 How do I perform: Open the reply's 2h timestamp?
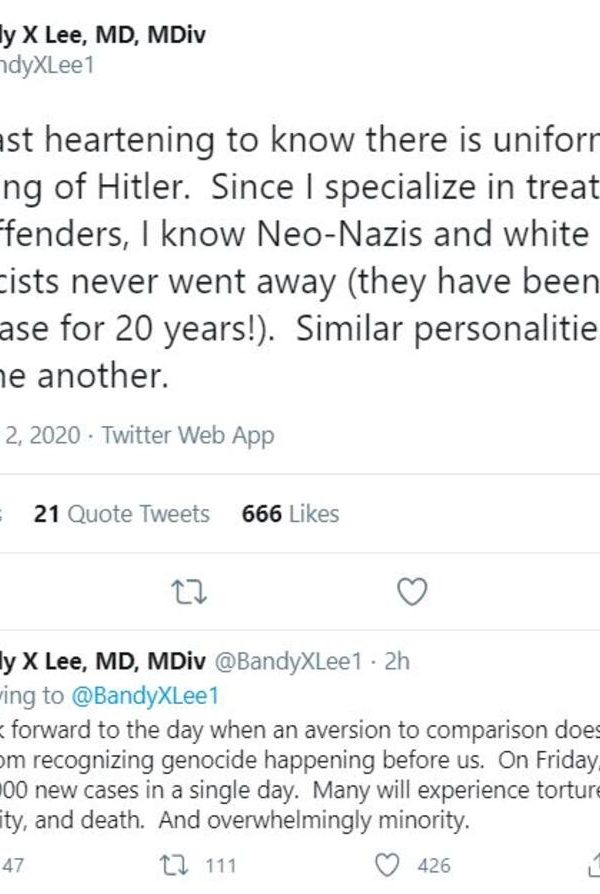(396, 661)
